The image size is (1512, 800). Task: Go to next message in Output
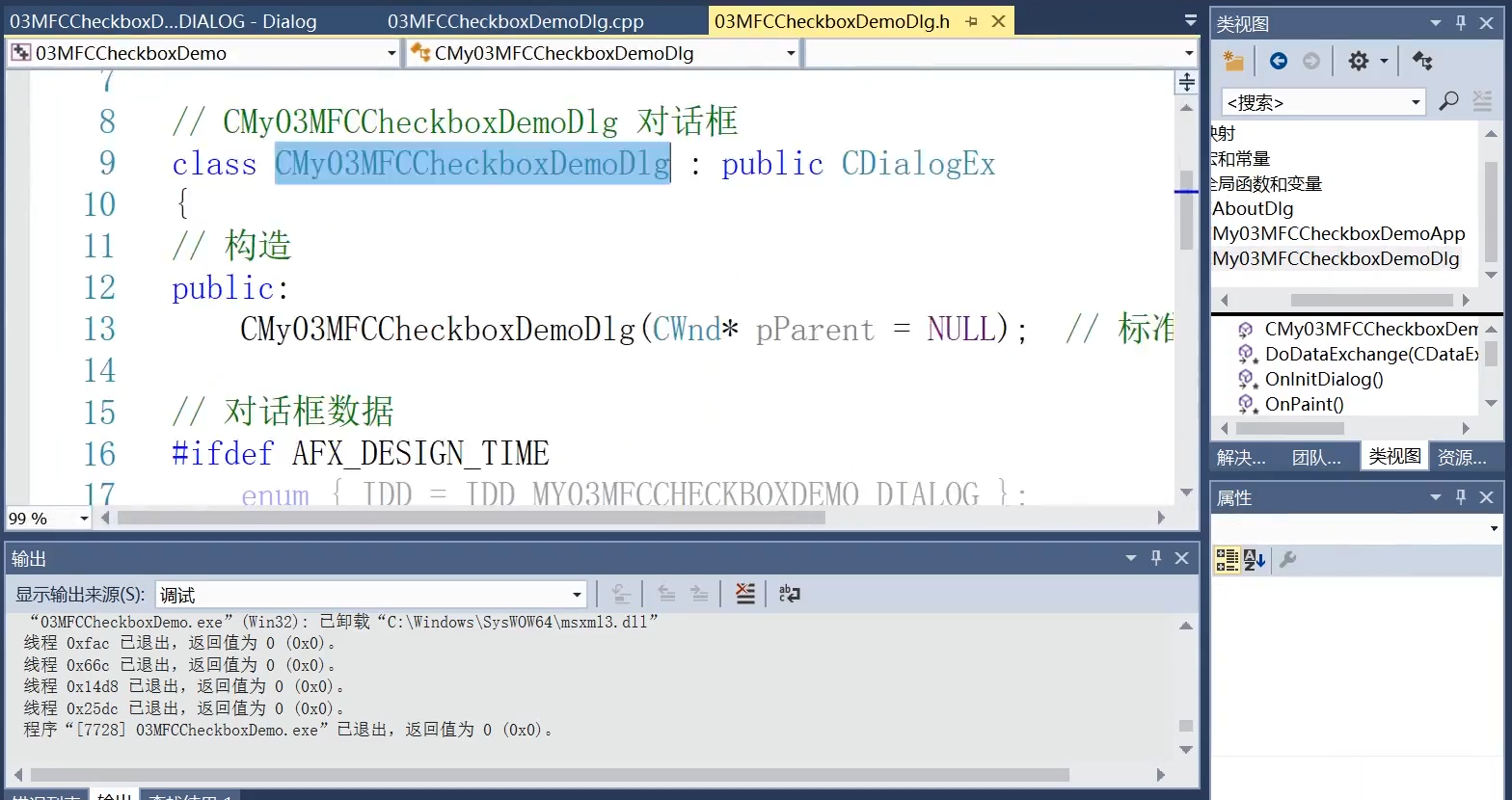pyautogui.click(x=700, y=594)
